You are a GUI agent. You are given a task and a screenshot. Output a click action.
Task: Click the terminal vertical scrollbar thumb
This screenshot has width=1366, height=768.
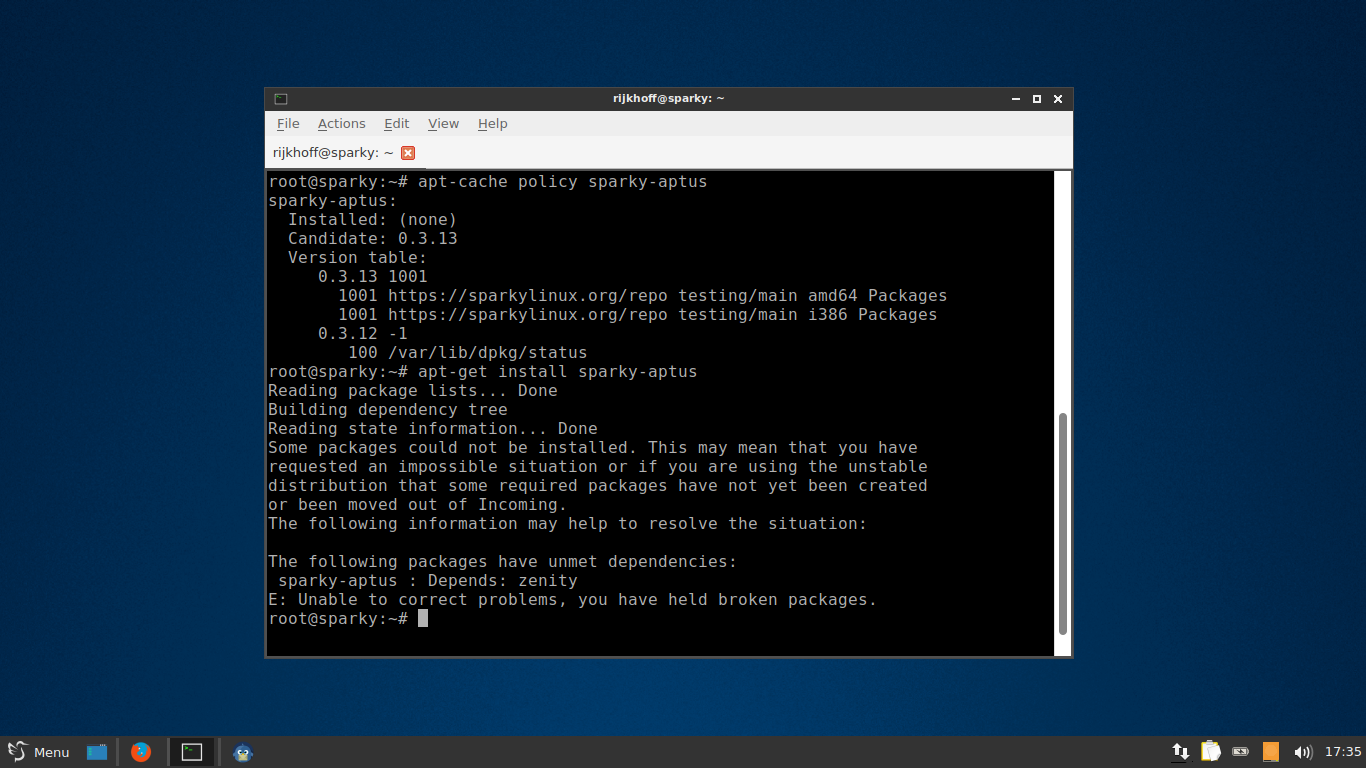click(x=1063, y=523)
